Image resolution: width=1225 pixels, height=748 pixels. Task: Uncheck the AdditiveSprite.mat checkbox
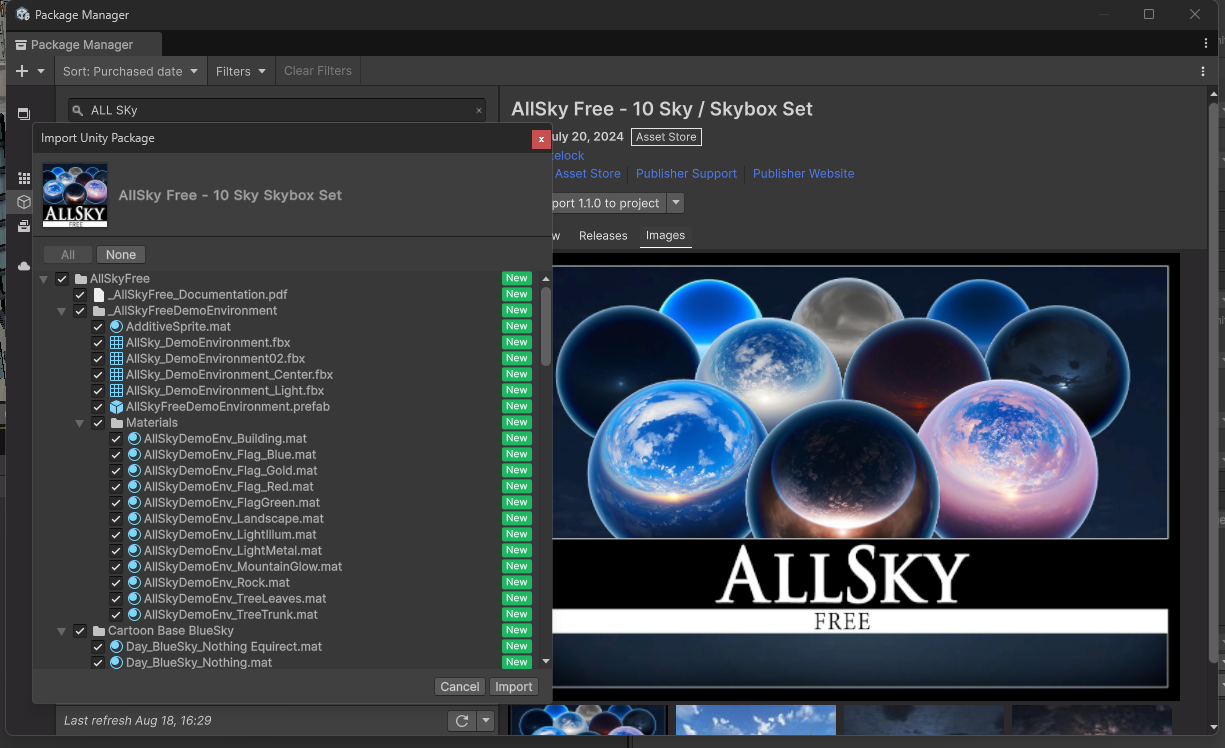pyautogui.click(x=98, y=327)
